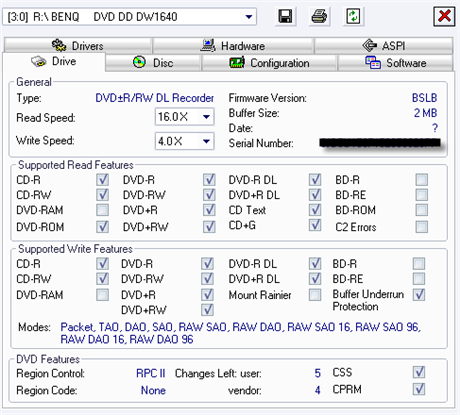Switch to the Hardware tab

(x=233, y=45)
